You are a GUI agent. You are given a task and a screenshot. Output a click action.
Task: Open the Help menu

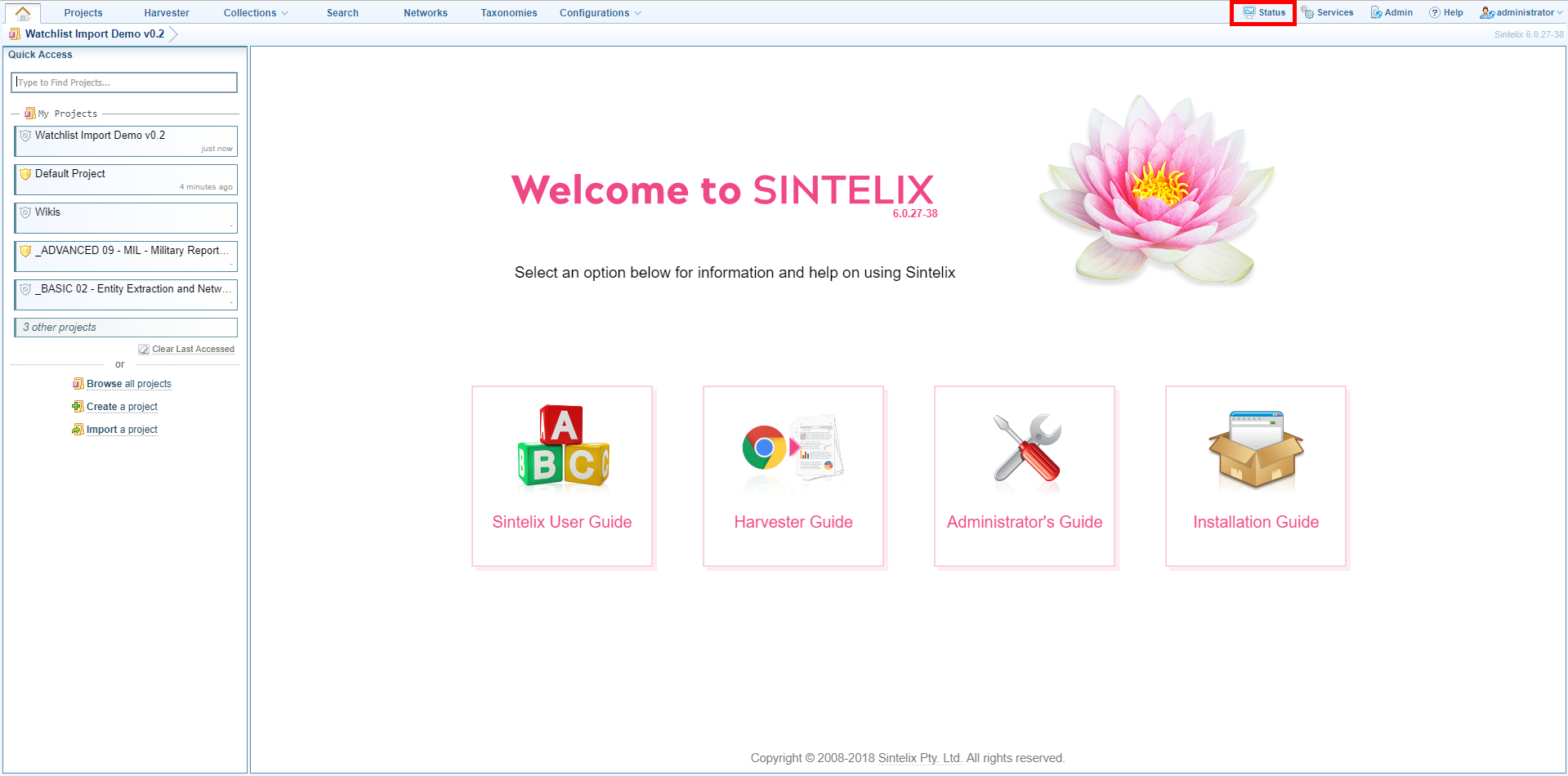click(1445, 12)
